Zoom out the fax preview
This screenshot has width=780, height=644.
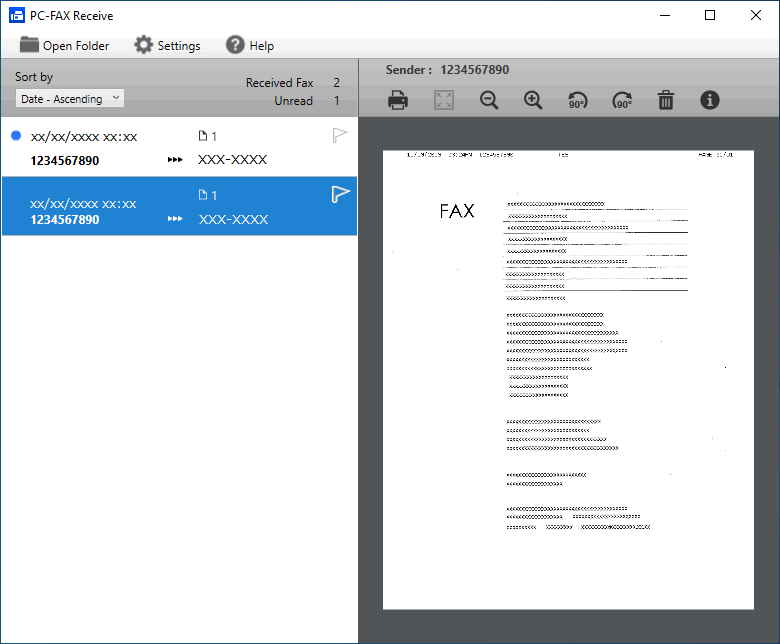click(489, 100)
